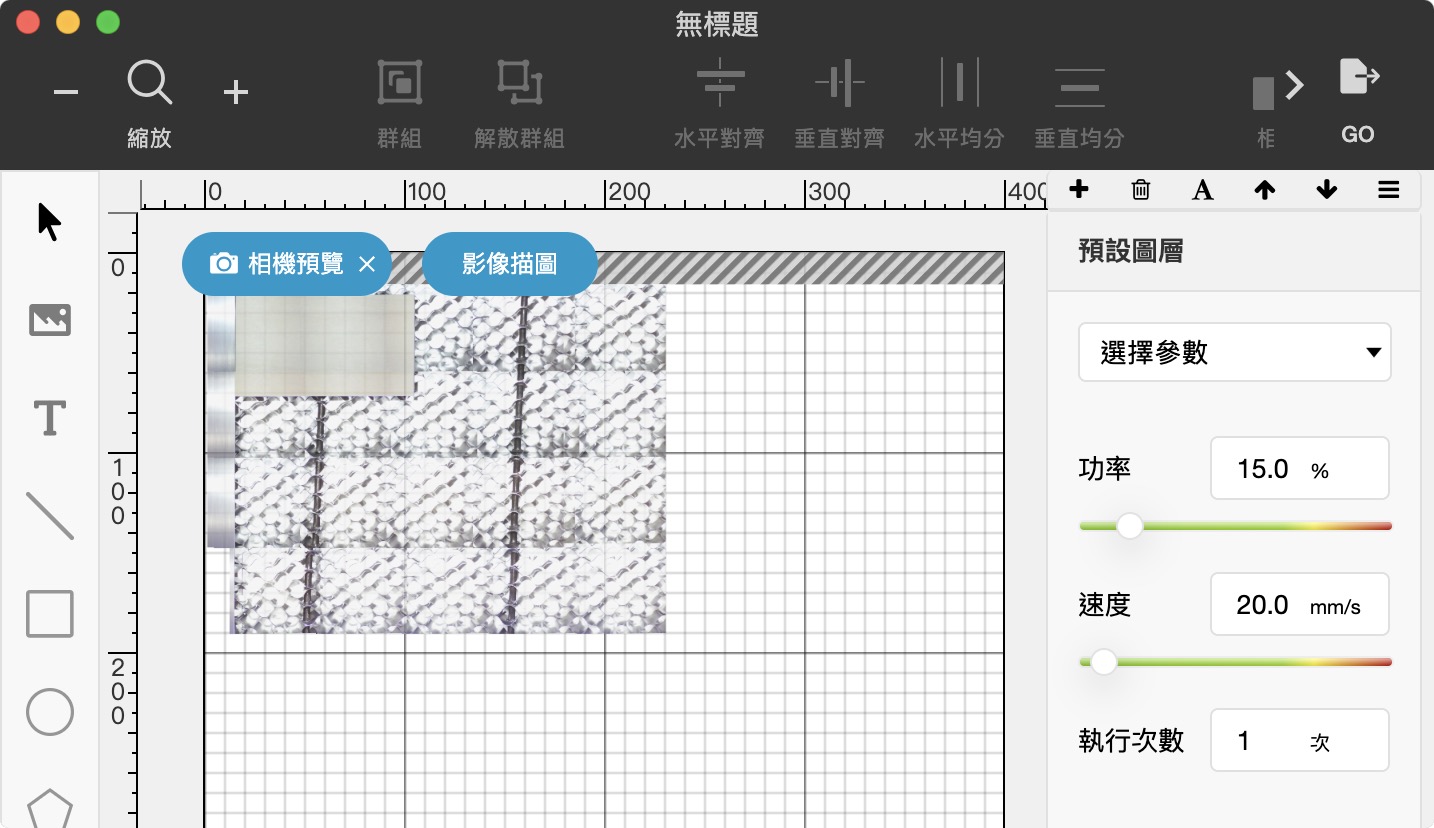Screen dimensions: 1434x828
Task: Click the 影像描圖 image trace button
Action: [509, 264]
